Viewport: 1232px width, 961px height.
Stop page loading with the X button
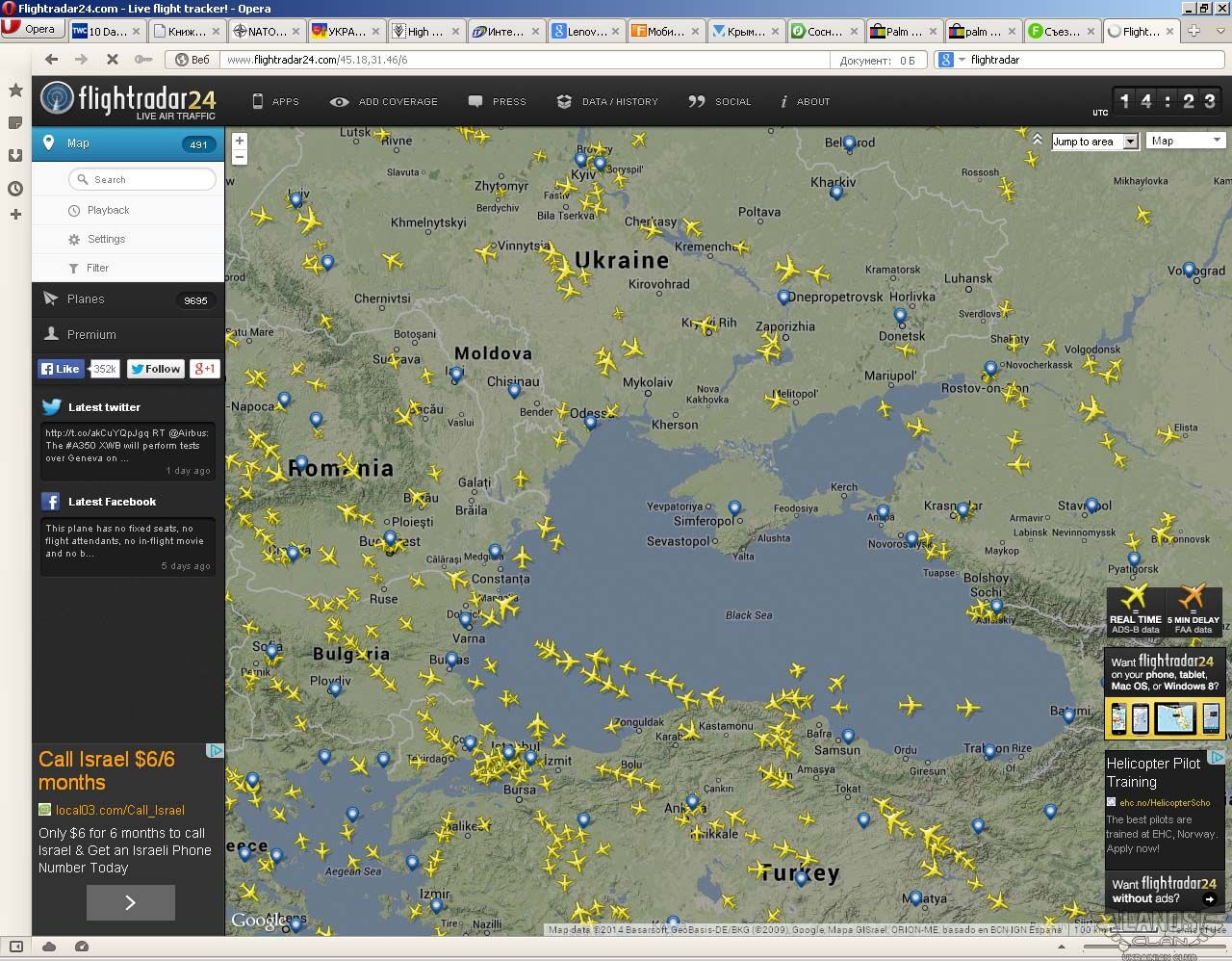pyautogui.click(x=112, y=60)
